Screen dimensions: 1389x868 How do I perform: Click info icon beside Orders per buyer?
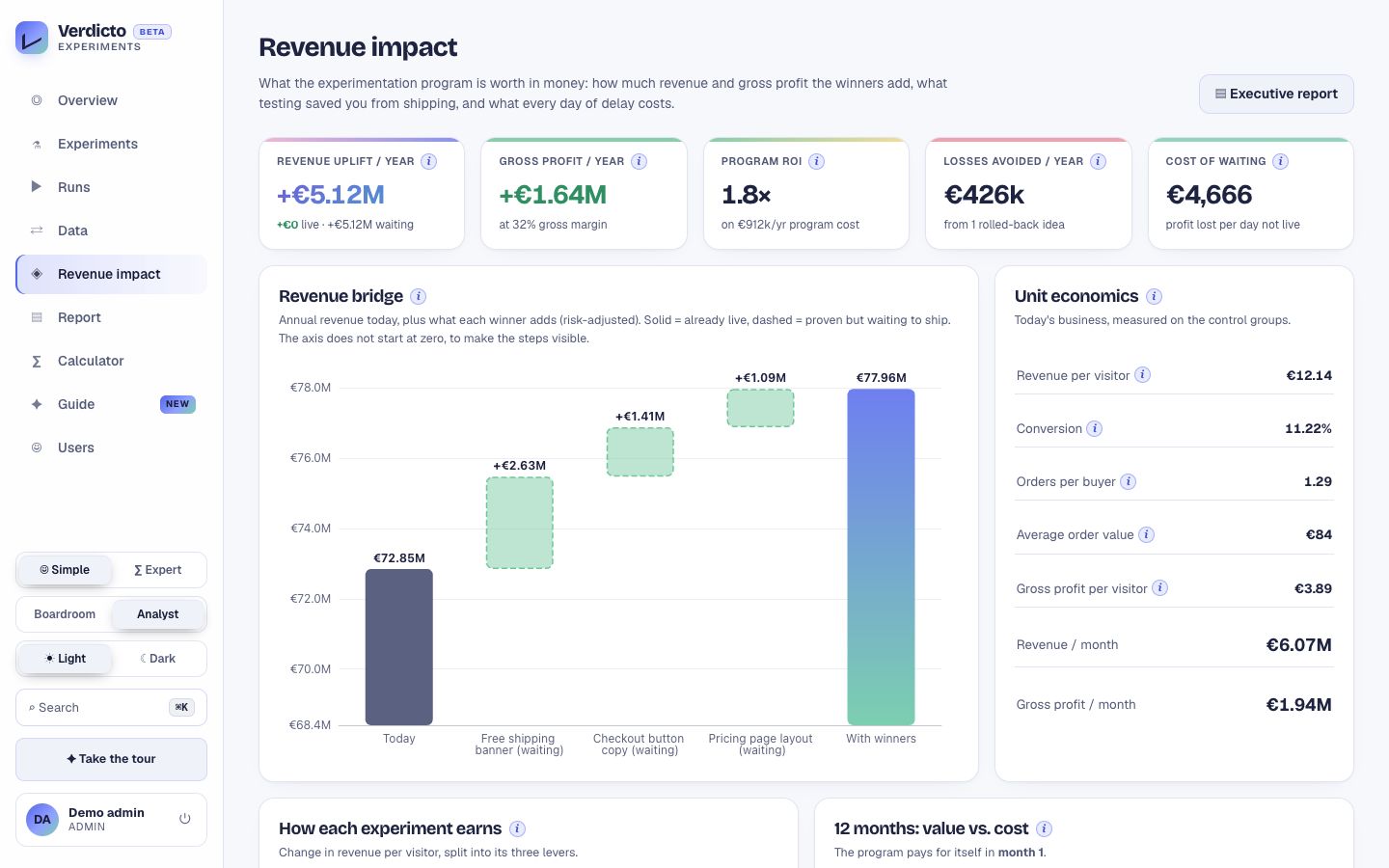(1128, 481)
